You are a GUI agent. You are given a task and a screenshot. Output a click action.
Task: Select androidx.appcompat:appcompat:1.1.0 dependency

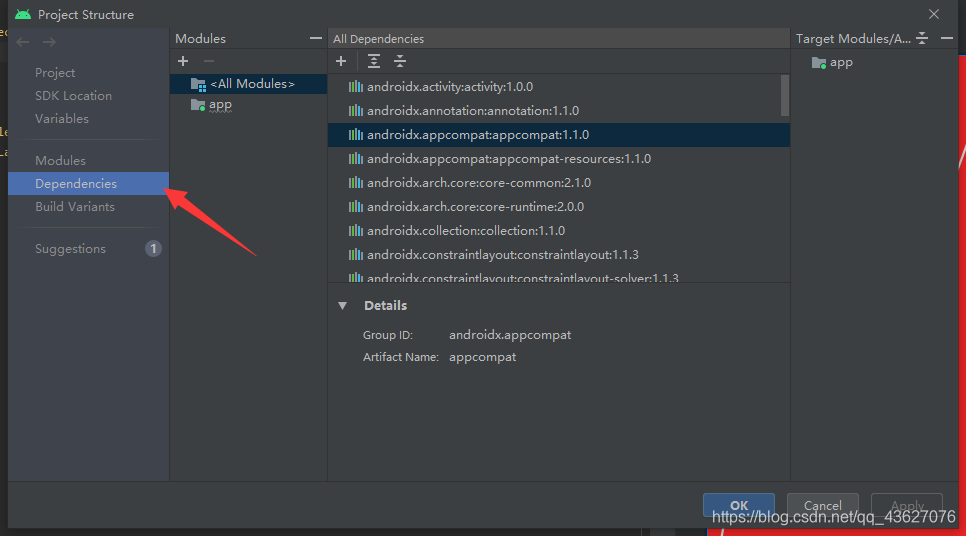[558, 135]
